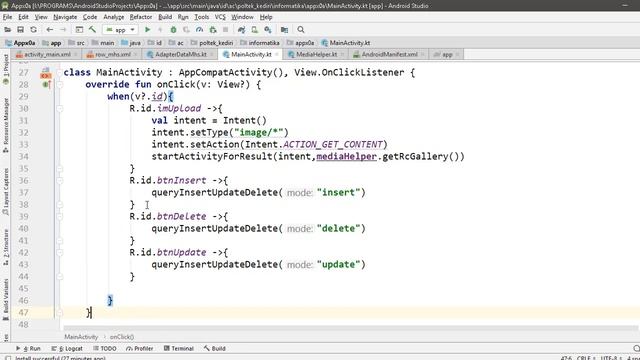Switch to AndroidManifest.xml editor tab
The width and height of the screenshot is (640, 360).
(389, 54)
